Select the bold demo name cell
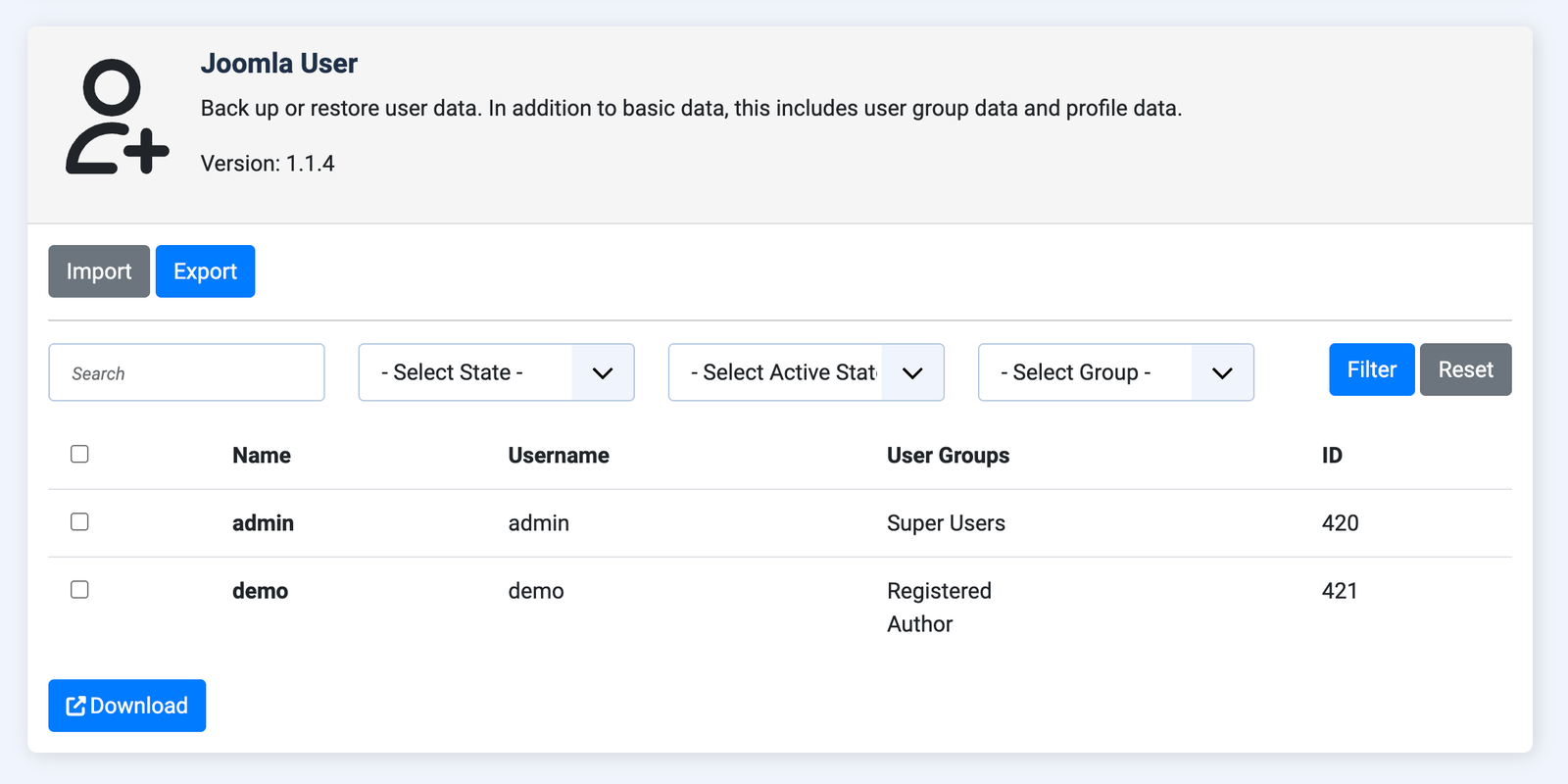Image resolution: width=1568 pixels, height=784 pixels. [x=260, y=591]
